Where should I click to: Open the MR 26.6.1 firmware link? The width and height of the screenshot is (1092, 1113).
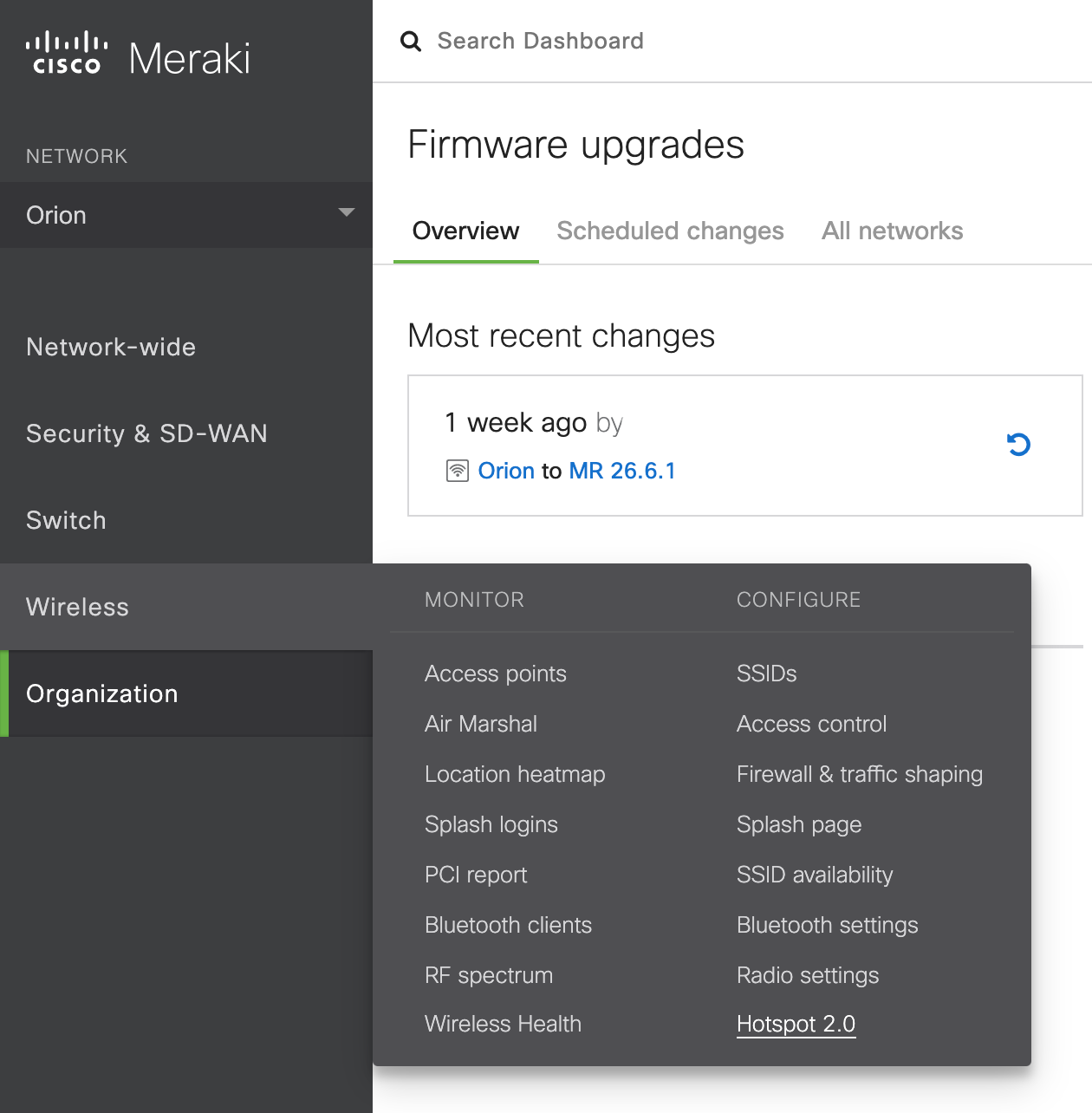pos(622,471)
